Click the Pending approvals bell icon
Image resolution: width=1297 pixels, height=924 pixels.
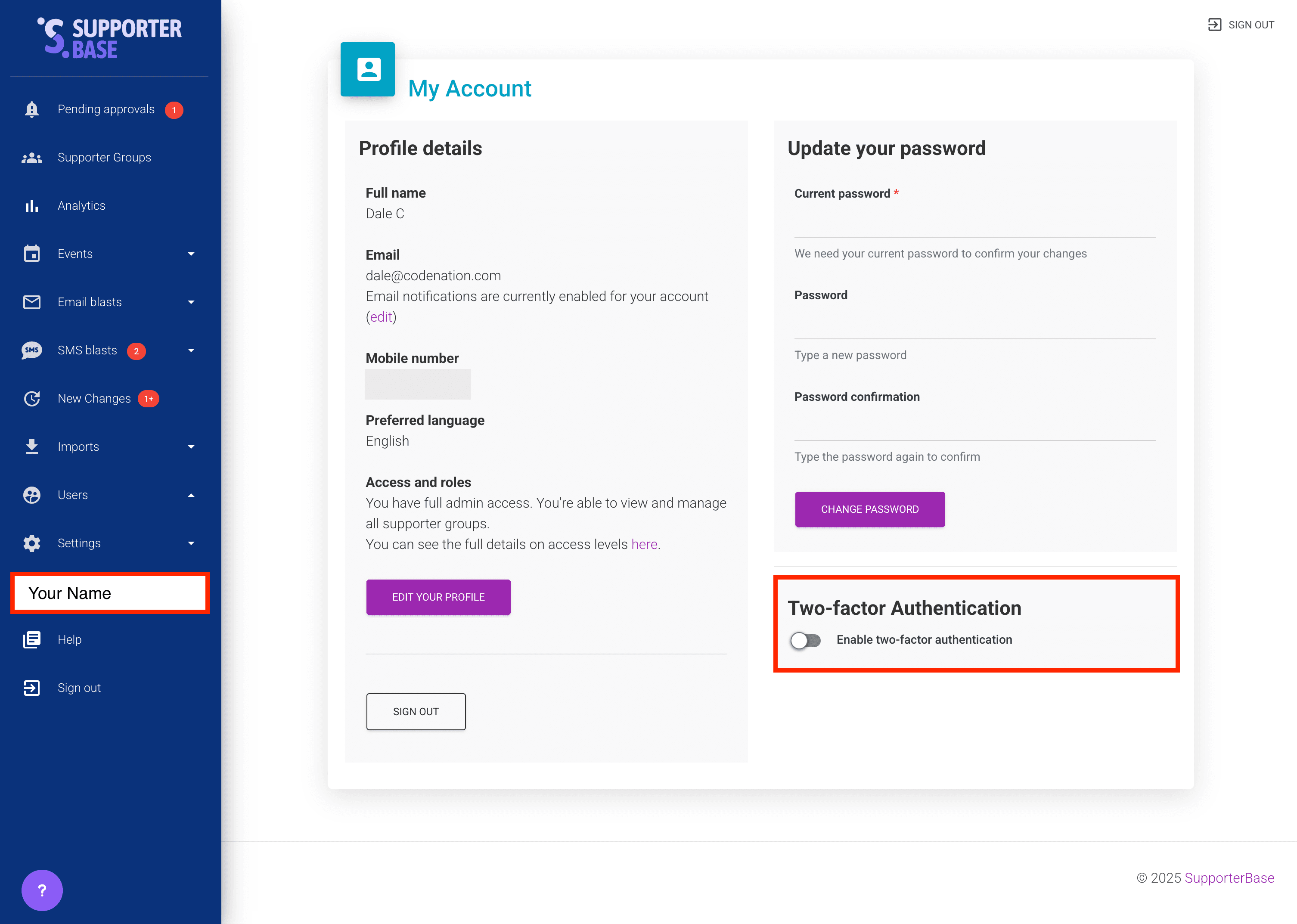32,109
